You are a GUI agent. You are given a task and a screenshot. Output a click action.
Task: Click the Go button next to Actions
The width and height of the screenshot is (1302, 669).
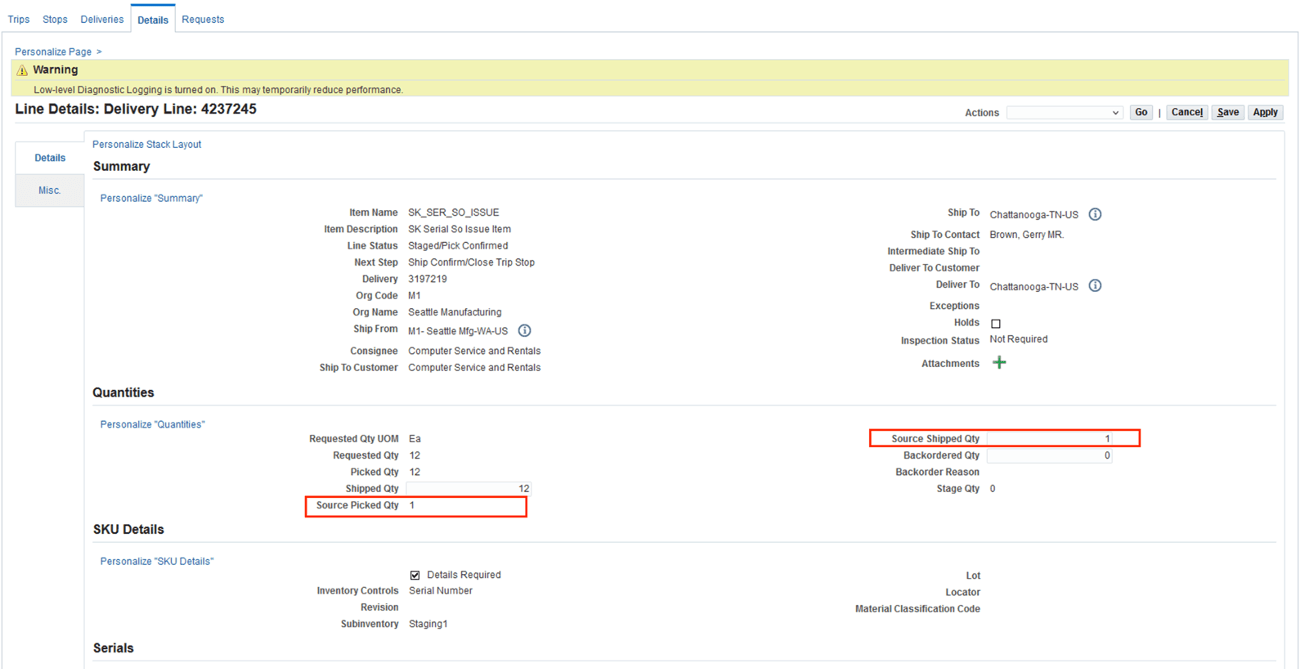1141,112
